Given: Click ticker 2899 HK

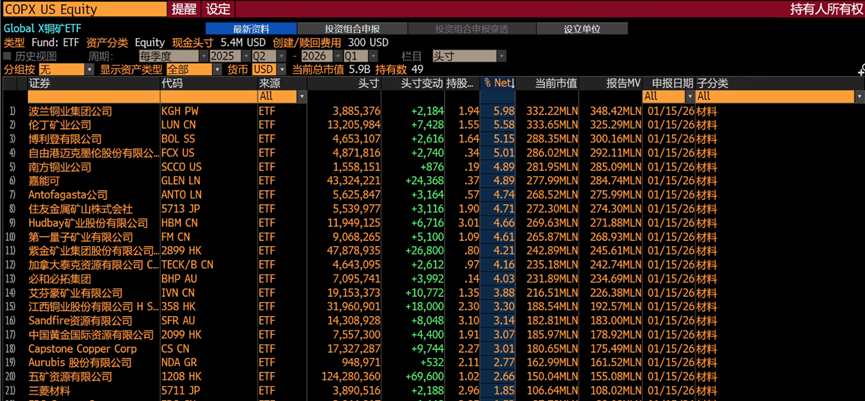Looking at the screenshot, I should [x=179, y=251].
